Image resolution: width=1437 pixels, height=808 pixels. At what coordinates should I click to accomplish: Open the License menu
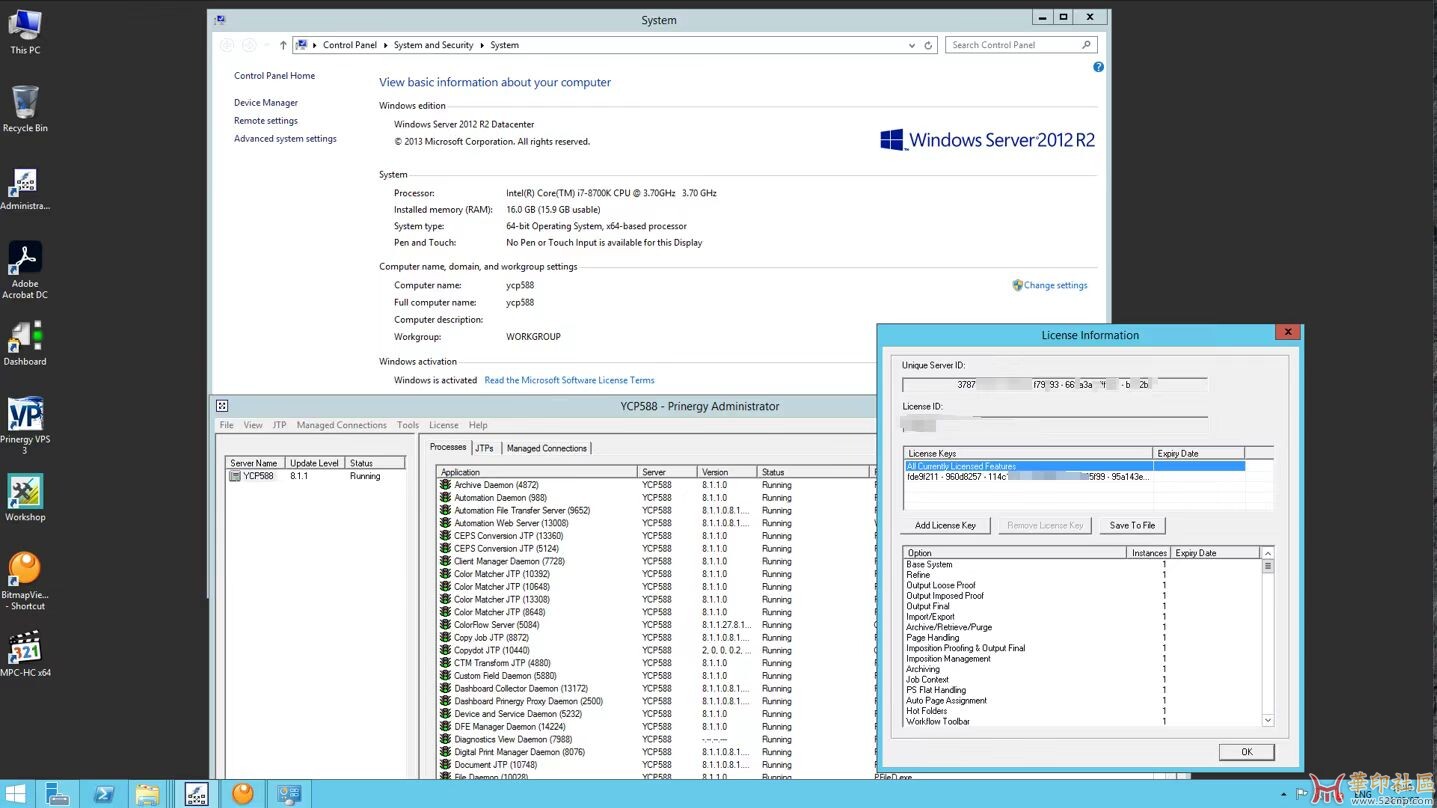tap(443, 425)
